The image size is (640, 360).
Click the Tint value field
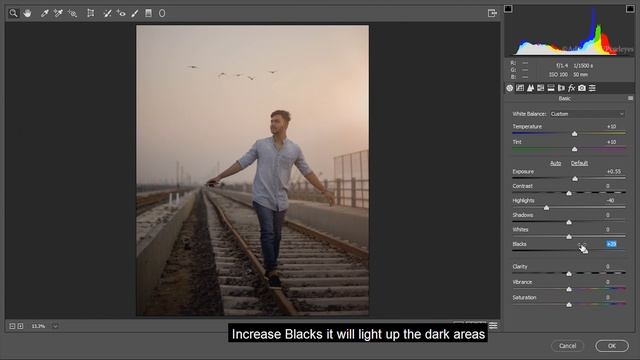[x=611, y=142]
